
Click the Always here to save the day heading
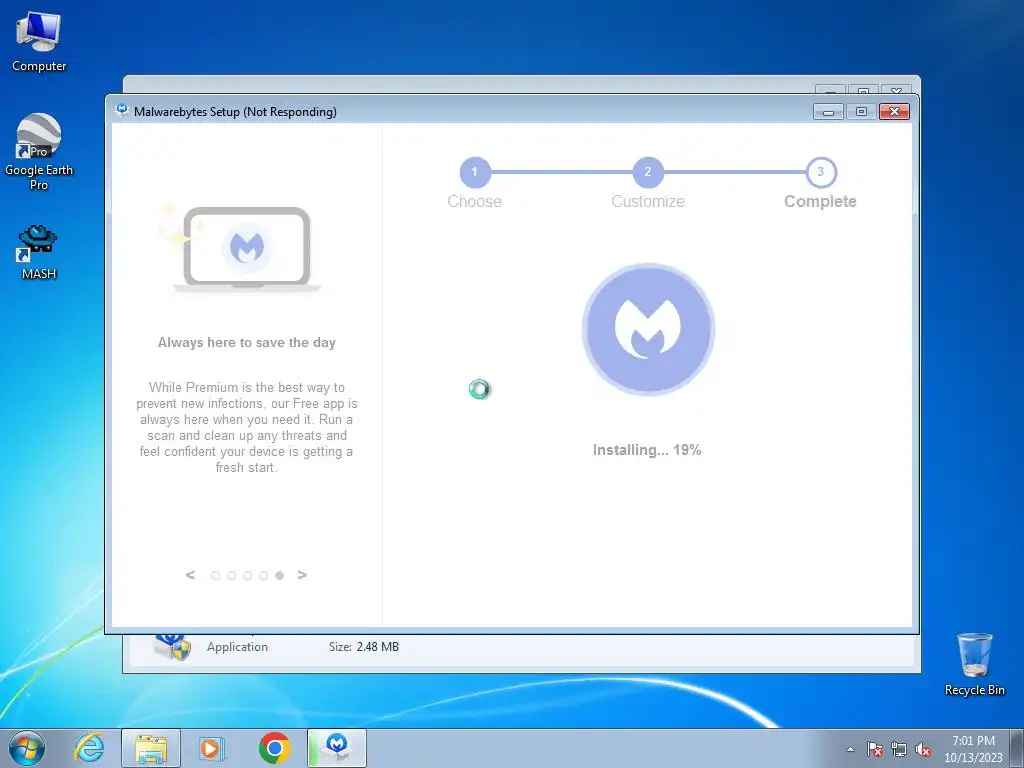(x=247, y=342)
